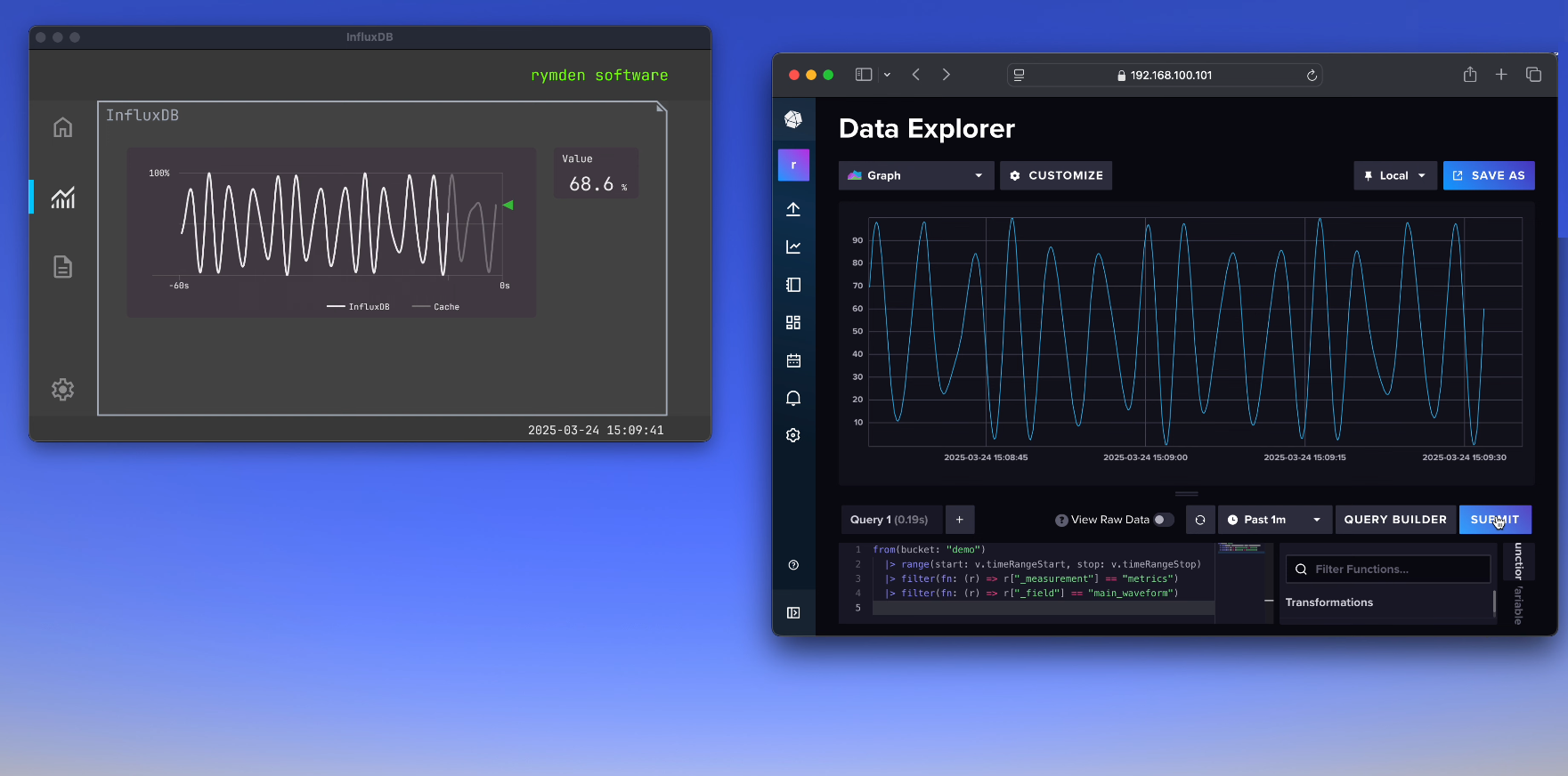Click the green marker triangle on InfluxDB app chart
Viewport: 1568px width, 776px height.
pos(508,205)
